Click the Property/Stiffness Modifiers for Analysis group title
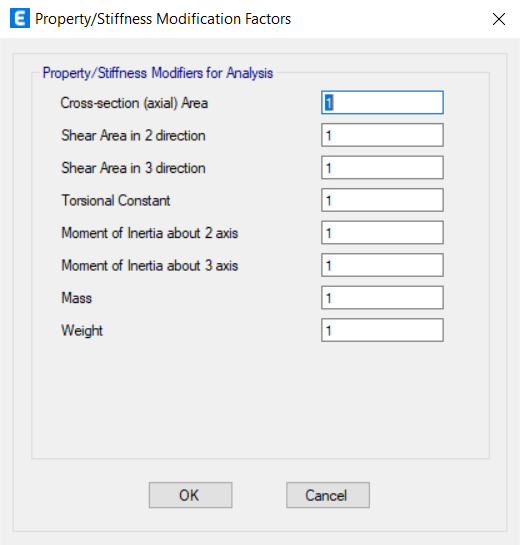520x545 pixels. (158, 73)
